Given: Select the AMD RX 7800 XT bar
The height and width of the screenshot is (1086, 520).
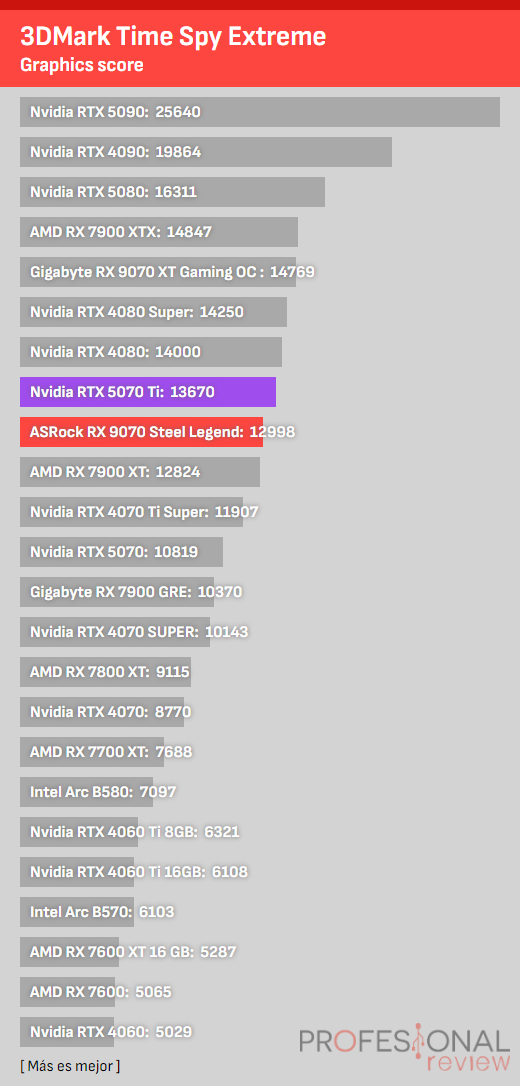Looking at the screenshot, I should pyautogui.click(x=105, y=672).
